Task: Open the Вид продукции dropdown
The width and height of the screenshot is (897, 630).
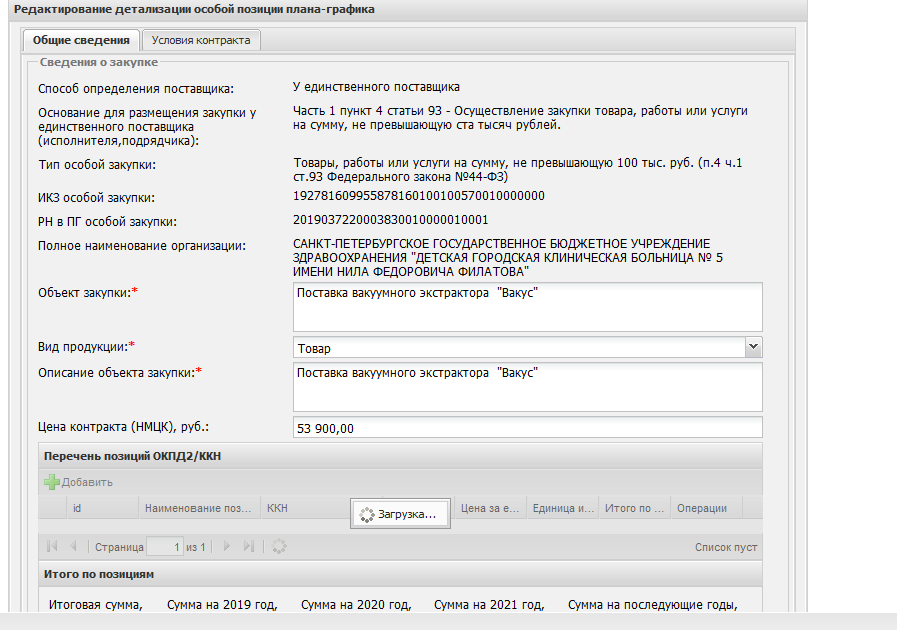Action: point(753,348)
